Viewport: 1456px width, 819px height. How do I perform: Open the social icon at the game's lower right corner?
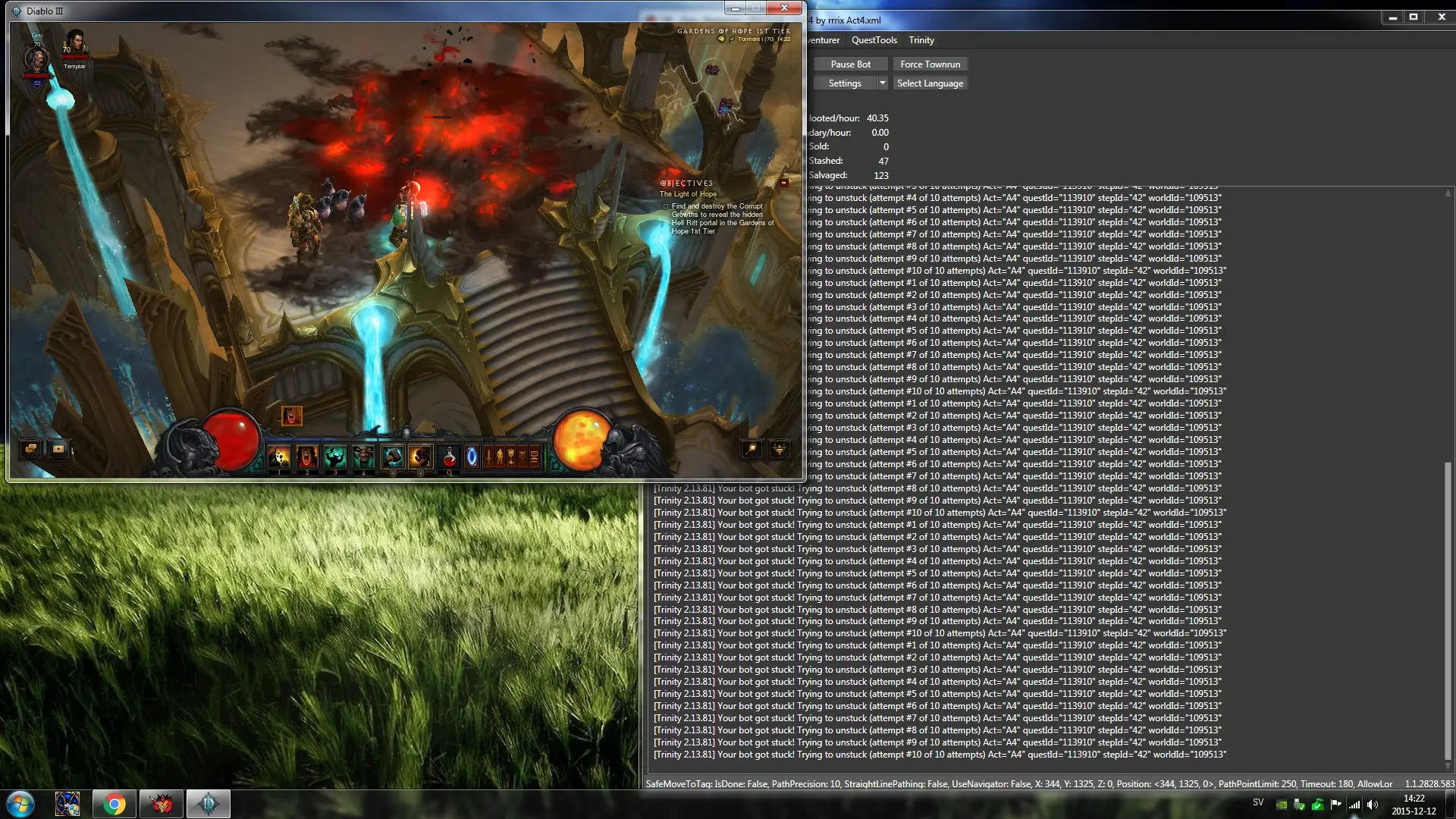click(779, 449)
